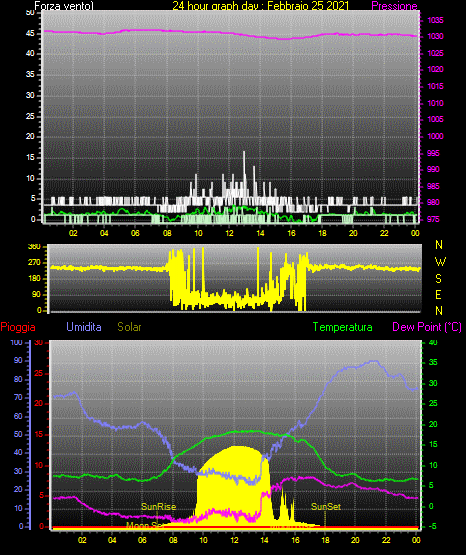Click the Moon Set marker label
This screenshot has height=555, width=466.
coord(144,525)
